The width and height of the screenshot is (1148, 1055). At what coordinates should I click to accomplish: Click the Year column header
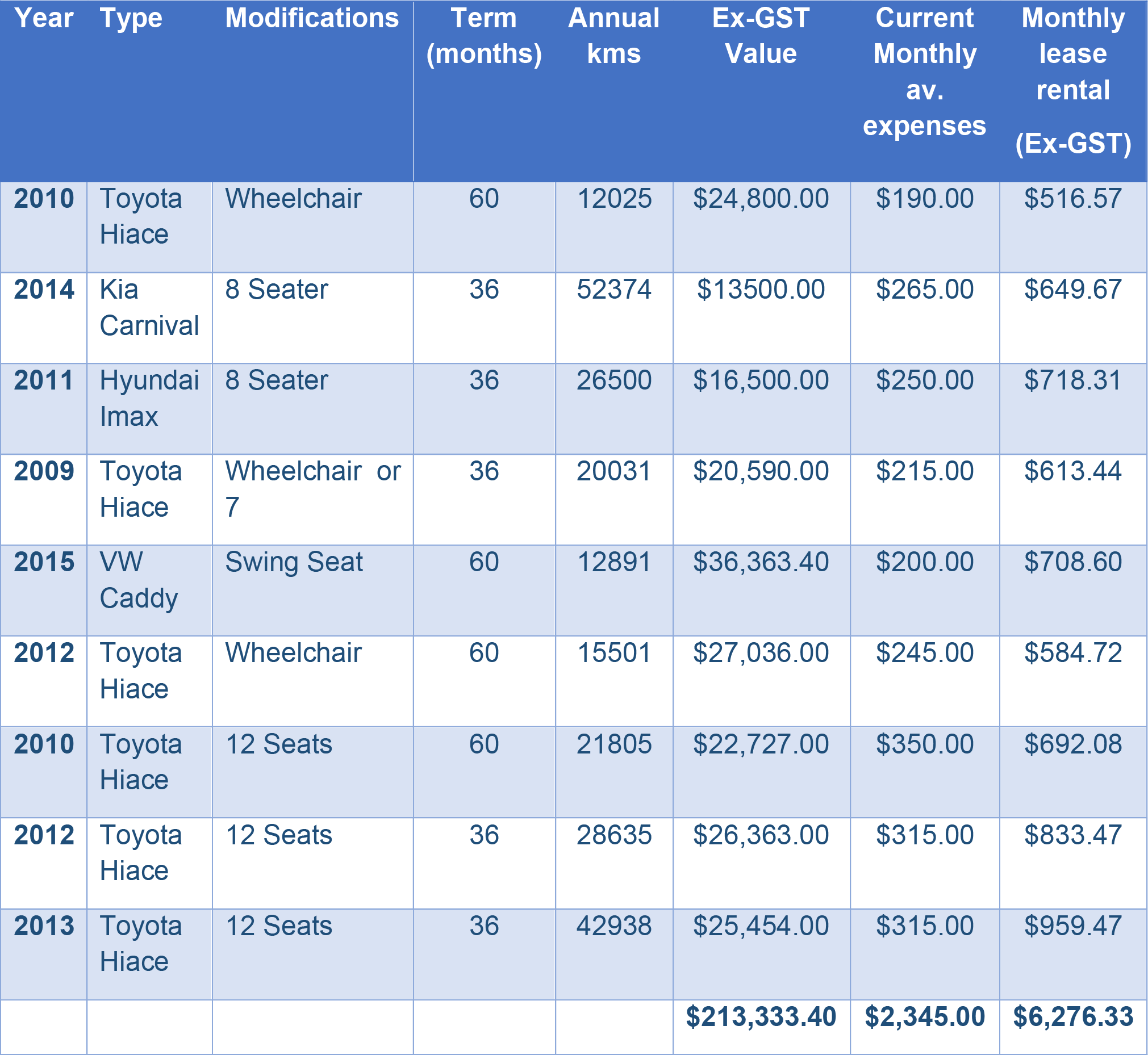coord(43,18)
